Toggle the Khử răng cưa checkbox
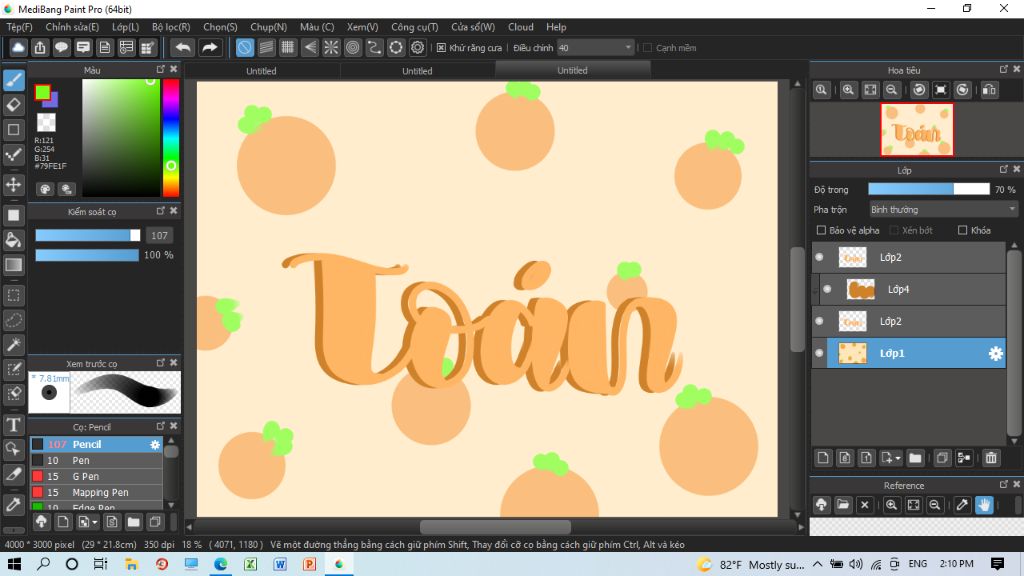 pyautogui.click(x=441, y=48)
